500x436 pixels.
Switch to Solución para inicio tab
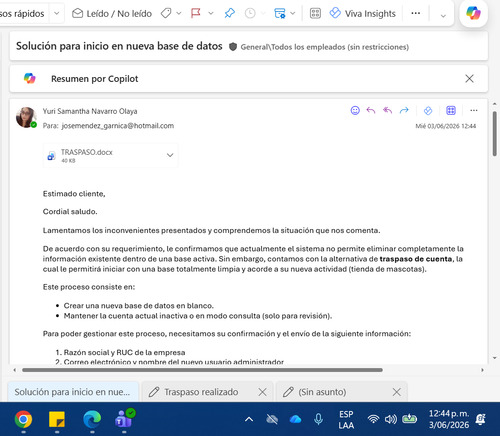73,392
